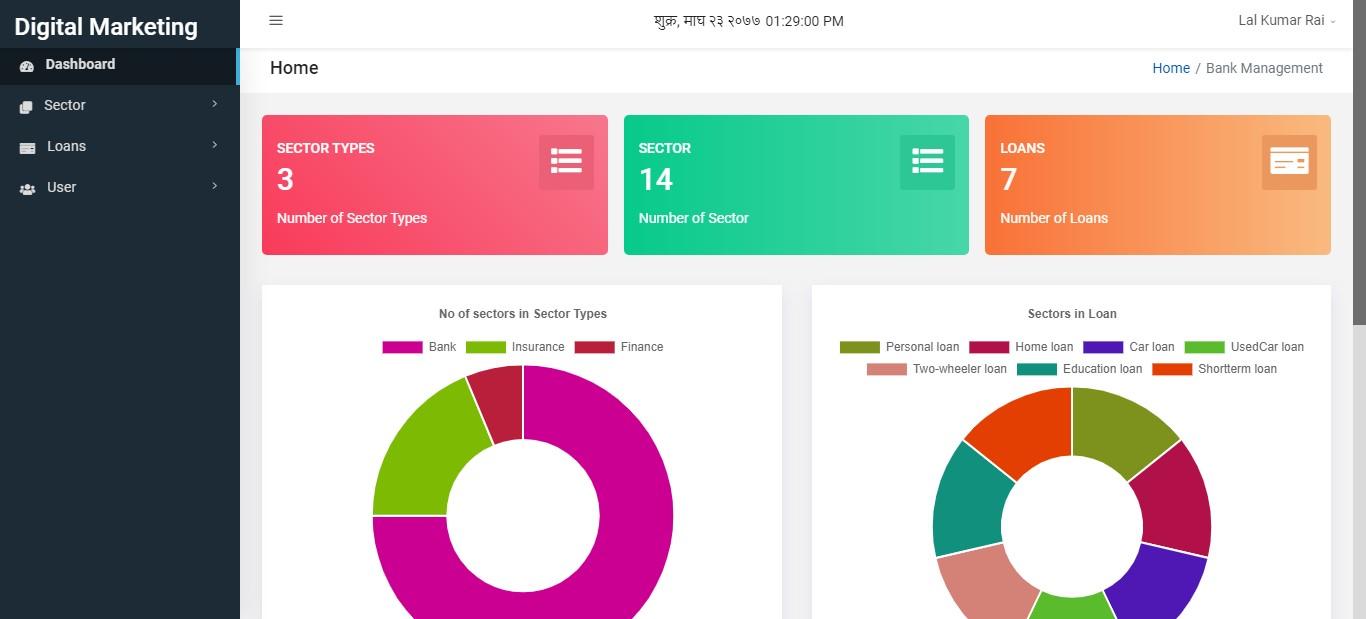Click the Loans count 7

click(1009, 179)
